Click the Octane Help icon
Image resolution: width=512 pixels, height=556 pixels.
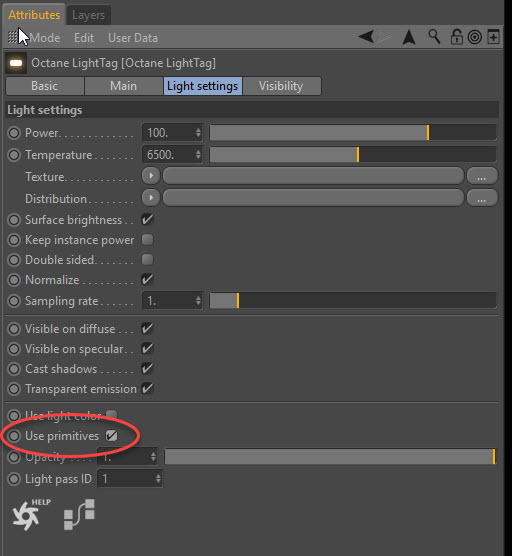[x=31, y=515]
